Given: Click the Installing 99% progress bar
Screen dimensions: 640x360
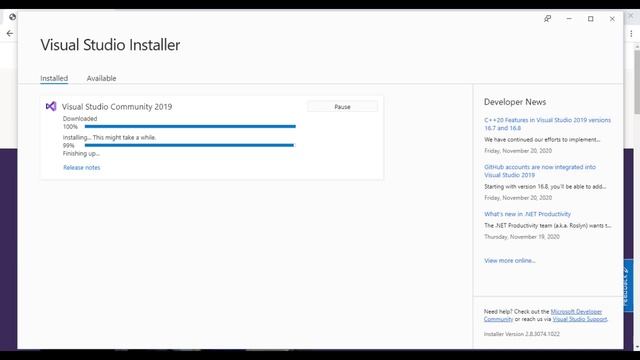Looking at the screenshot, I should (x=189, y=145).
